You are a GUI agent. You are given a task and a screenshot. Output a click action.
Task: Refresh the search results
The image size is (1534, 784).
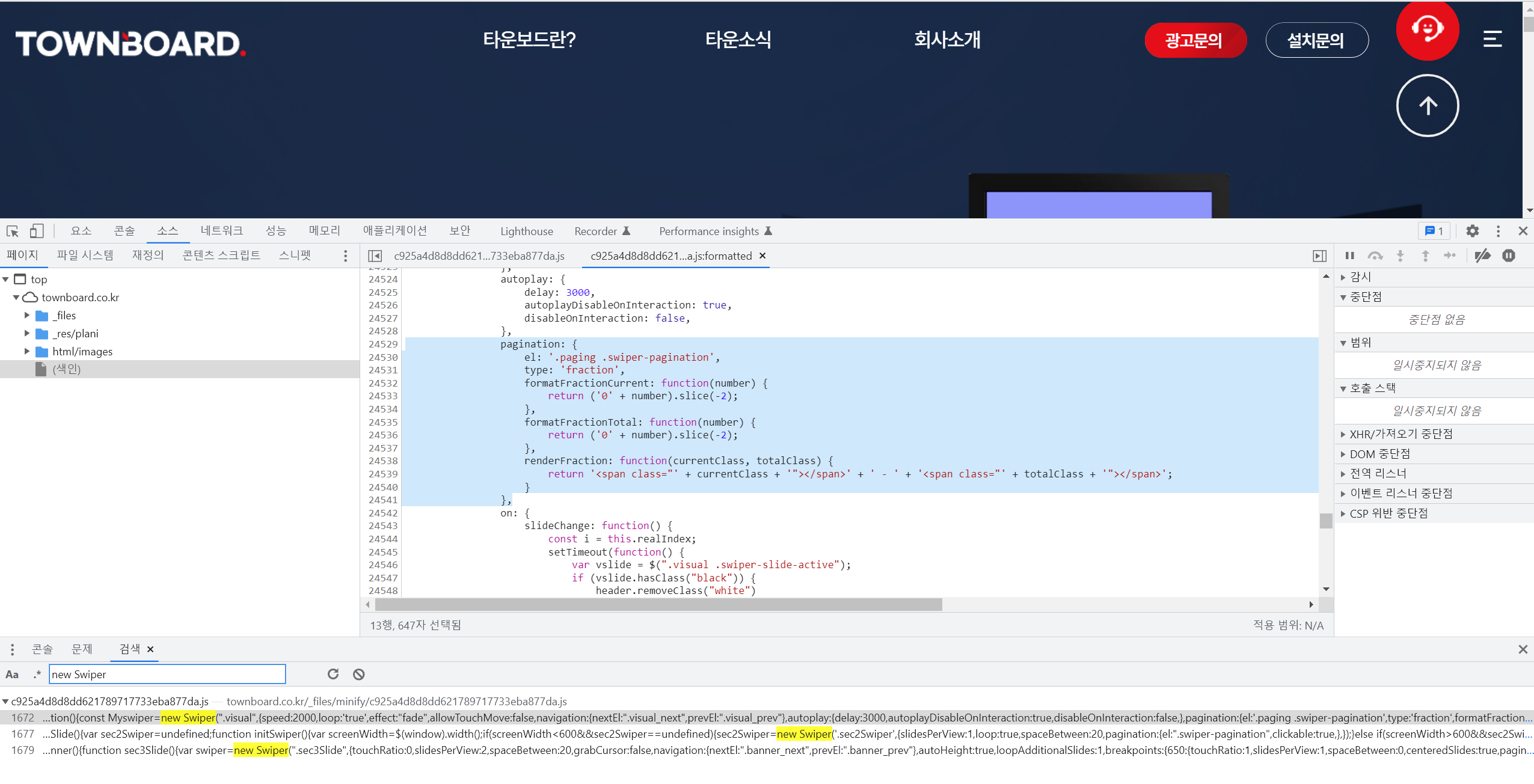coord(333,674)
